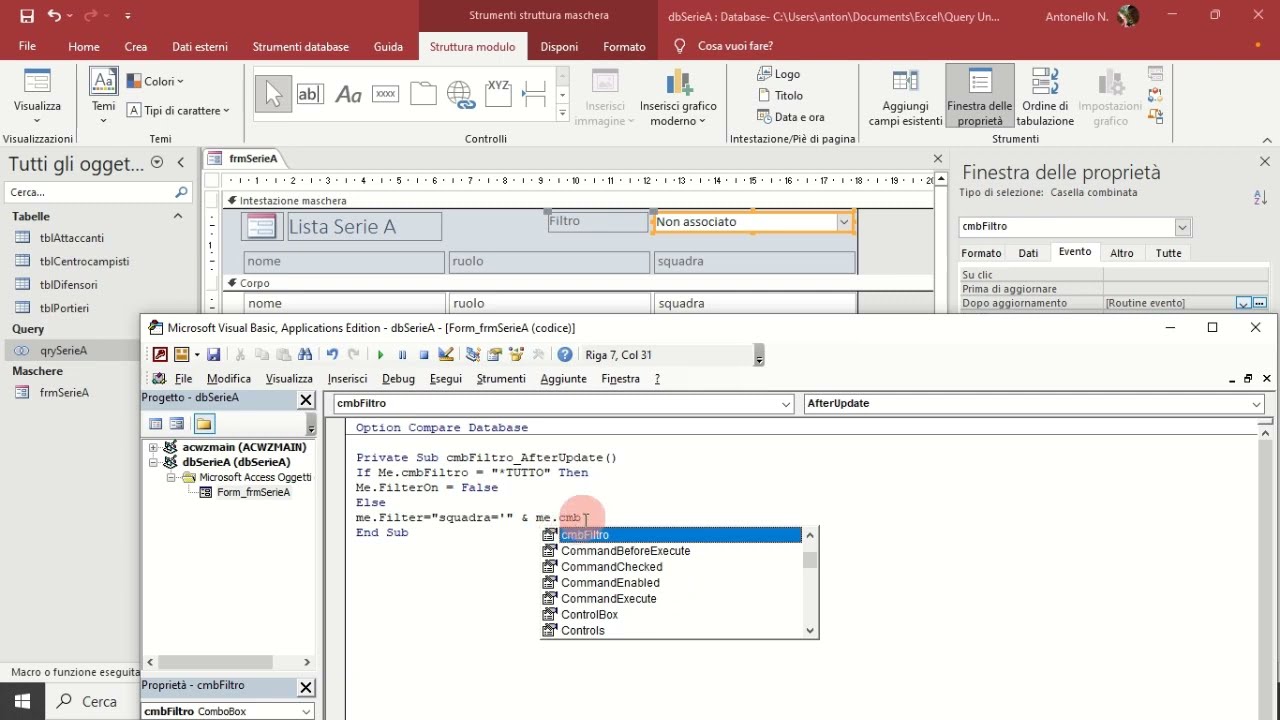Click View Code icon in Progetto panel
The width and height of the screenshot is (1280, 720).
[156, 424]
